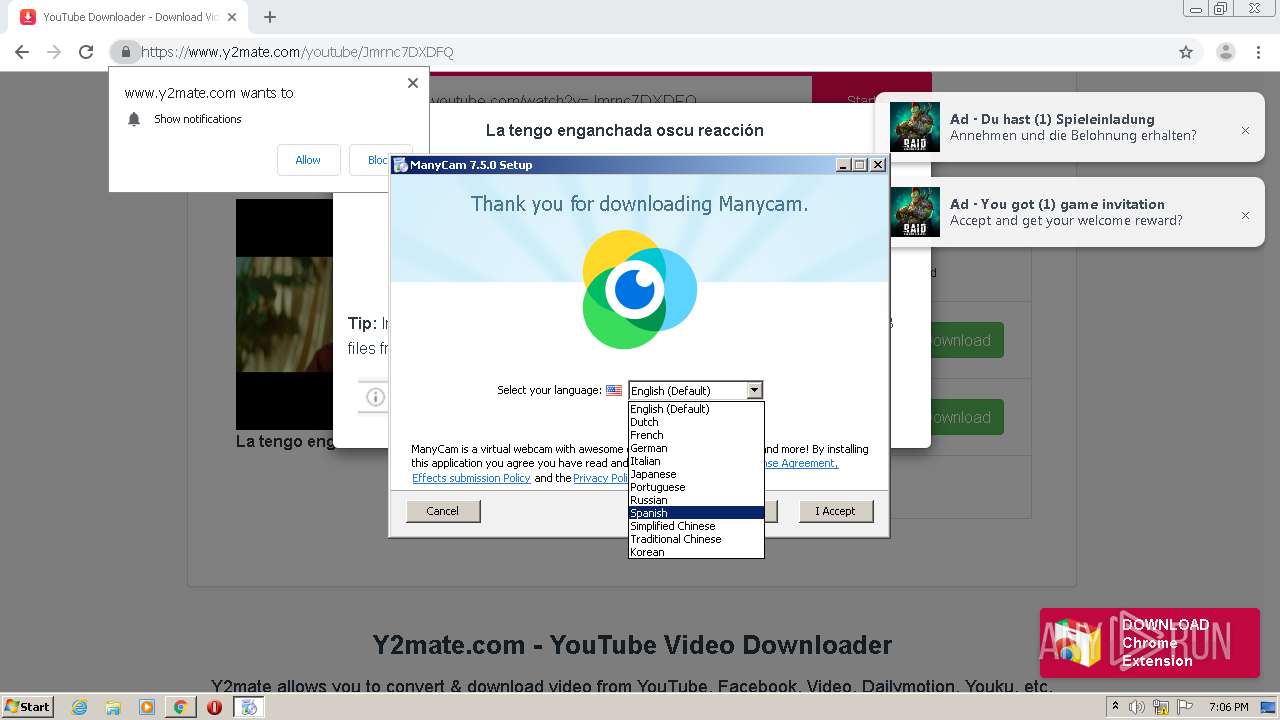Switch to the ManyCam installer taskbar item
The height and width of the screenshot is (720, 1280).
[x=248, y=707]
